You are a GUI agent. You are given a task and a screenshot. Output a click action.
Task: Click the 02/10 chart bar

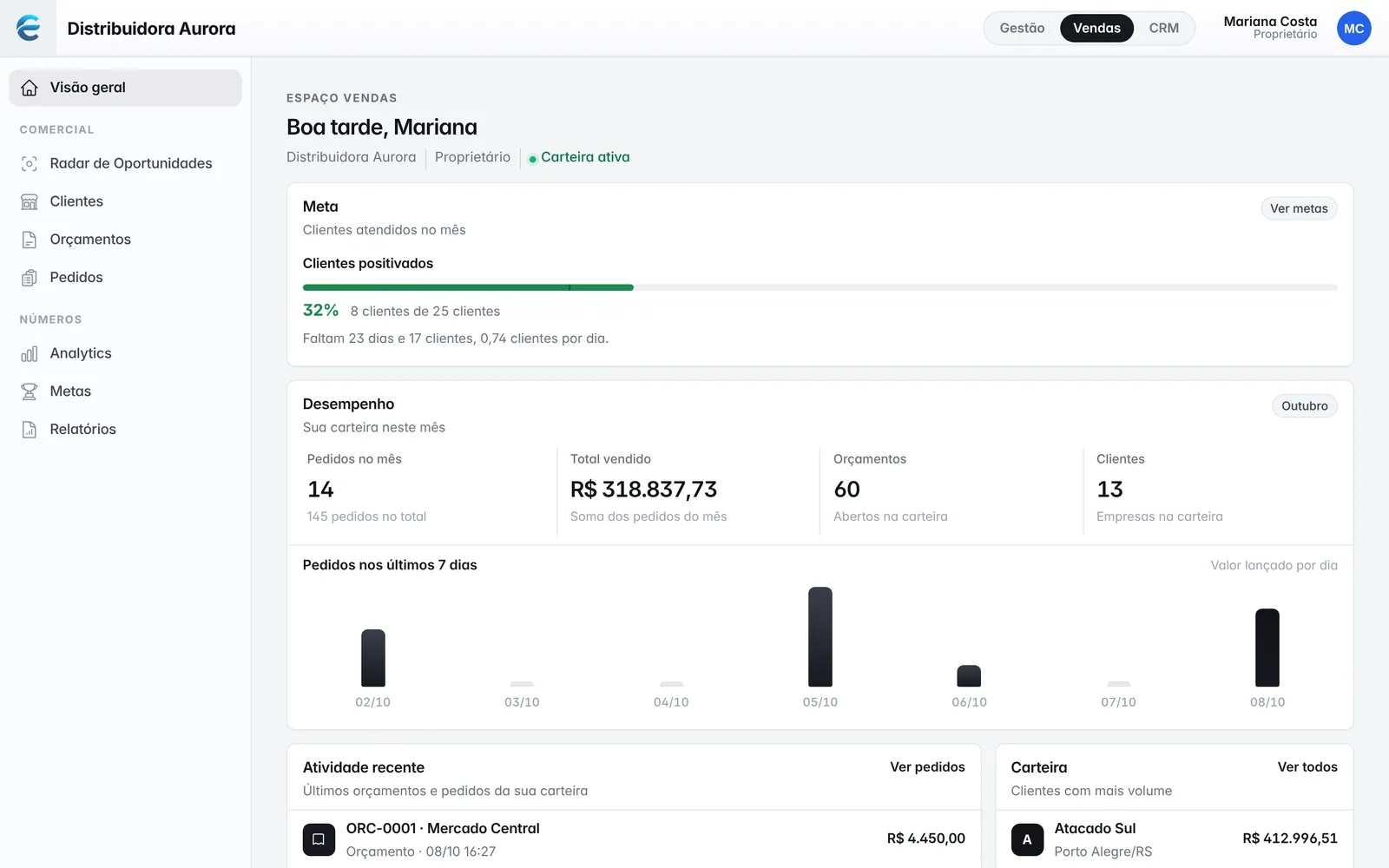pos(373,658)
